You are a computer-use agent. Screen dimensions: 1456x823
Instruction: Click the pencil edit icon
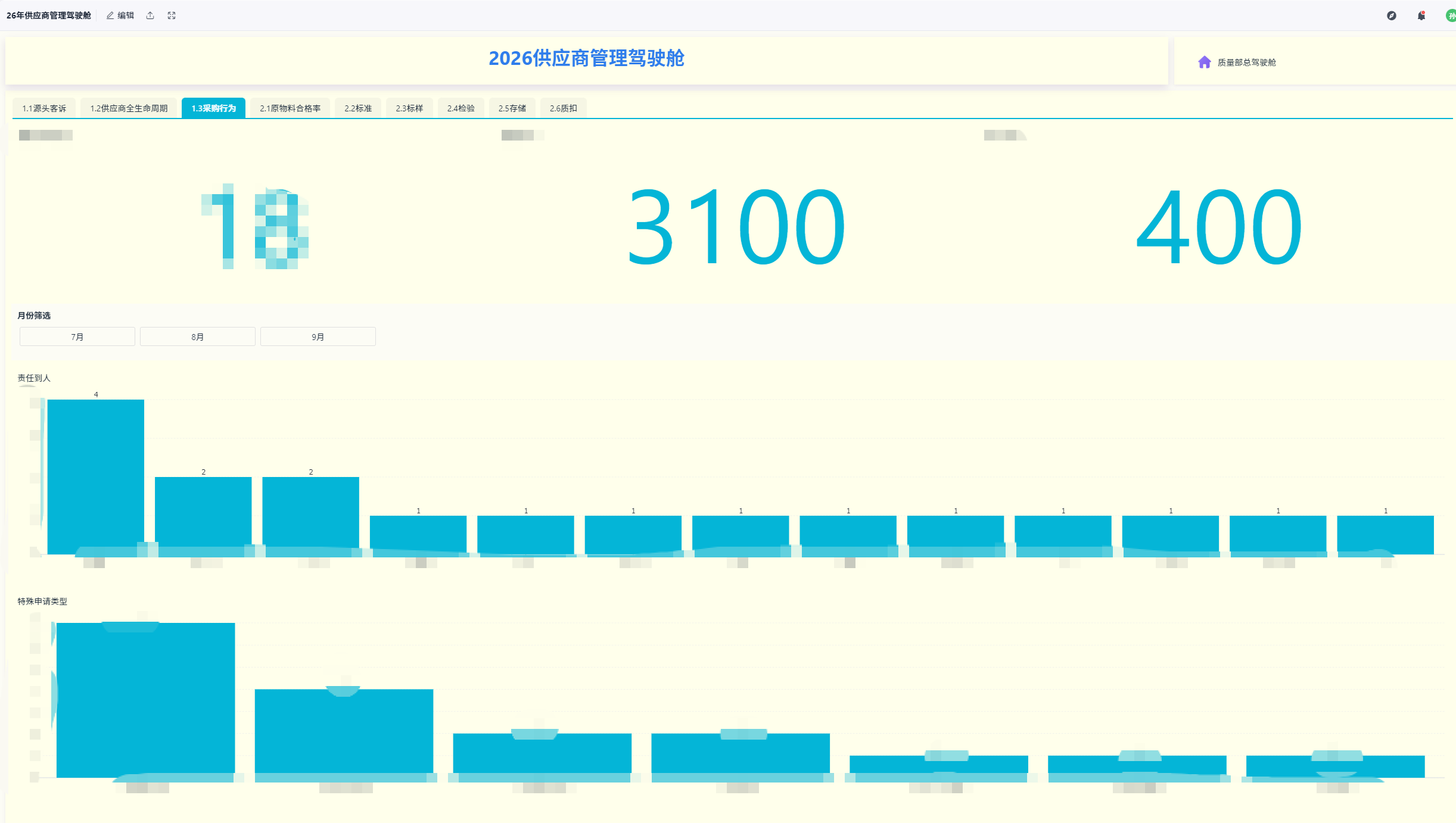point(110,15)
